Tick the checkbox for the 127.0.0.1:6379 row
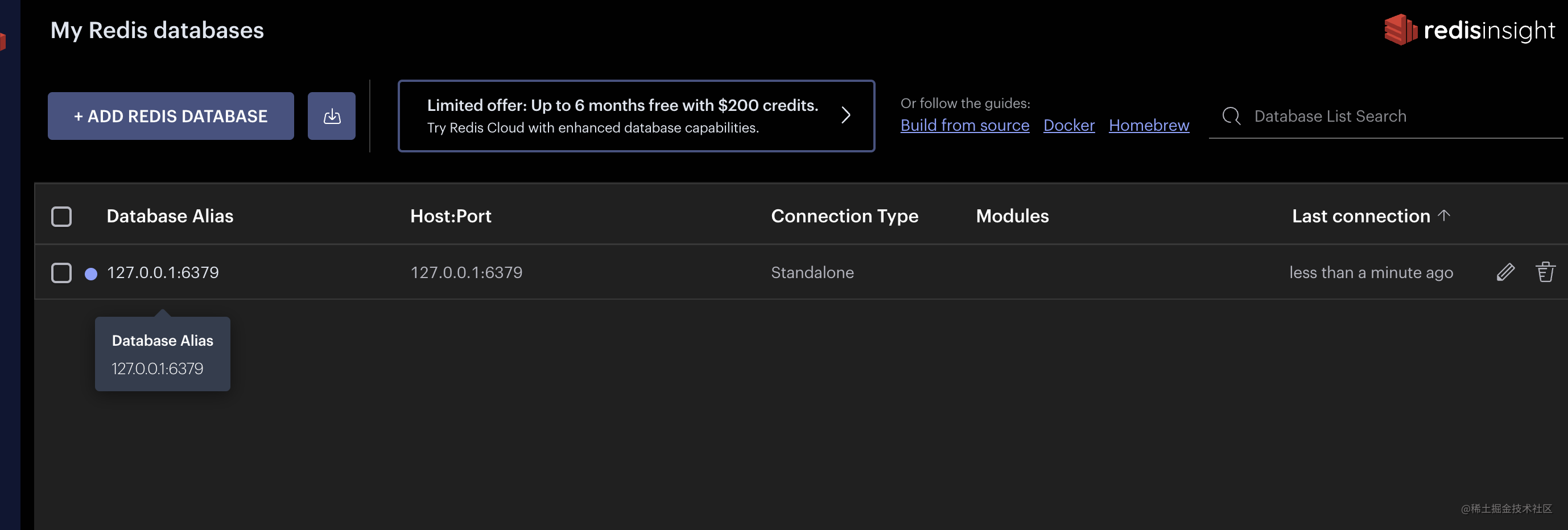 61,272
